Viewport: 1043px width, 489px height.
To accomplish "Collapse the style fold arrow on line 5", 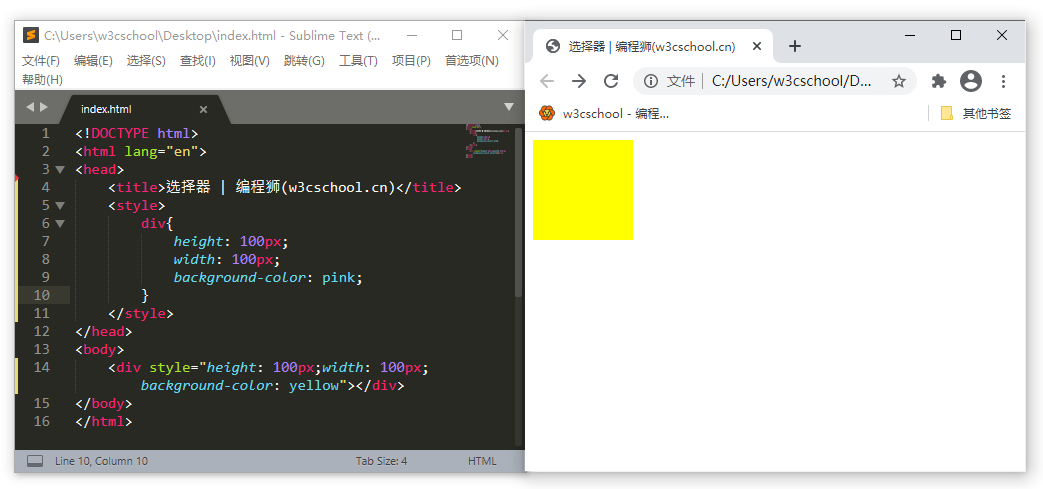I will point(60,206).
